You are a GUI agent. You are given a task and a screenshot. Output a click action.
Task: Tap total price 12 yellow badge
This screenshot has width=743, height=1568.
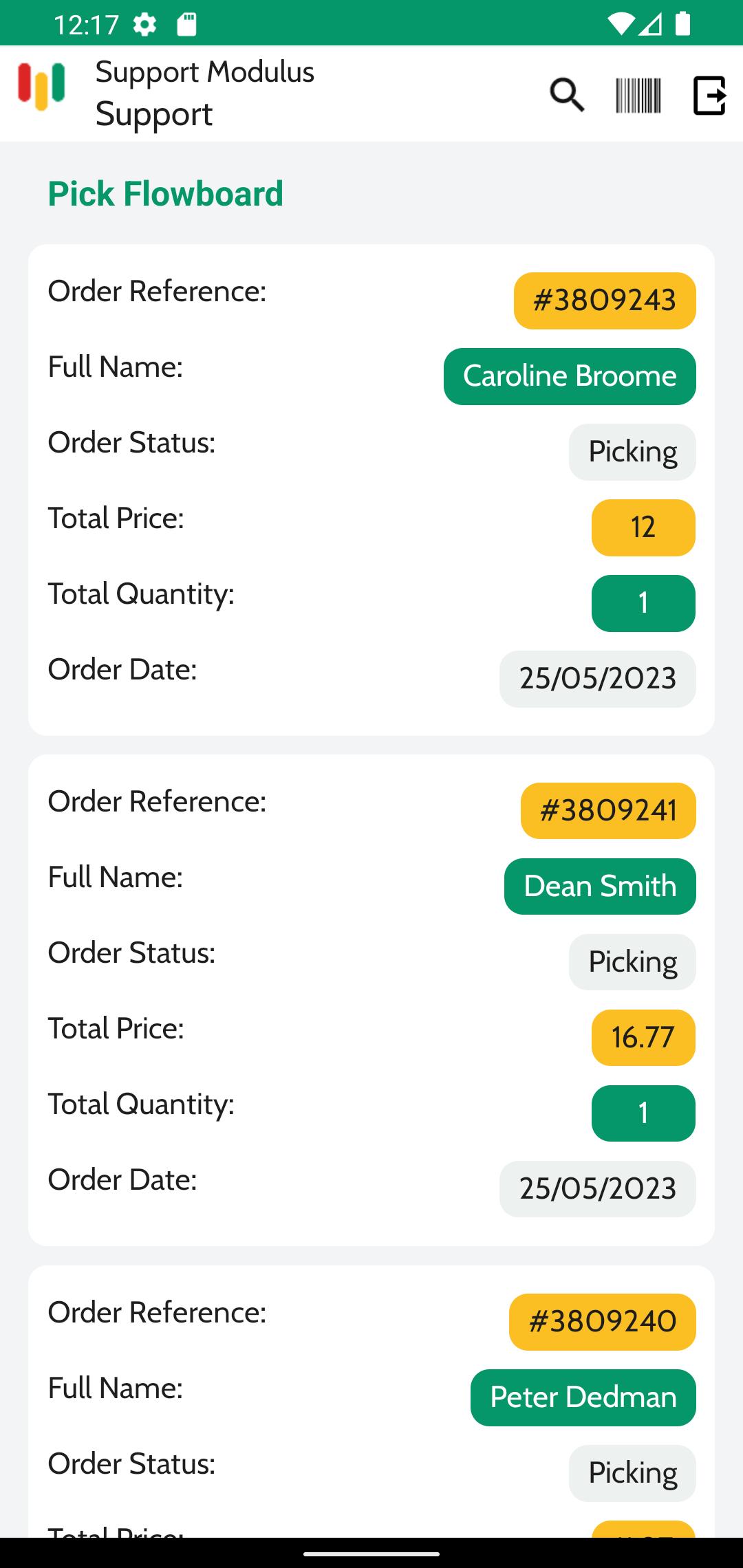(x=643, y=527)
